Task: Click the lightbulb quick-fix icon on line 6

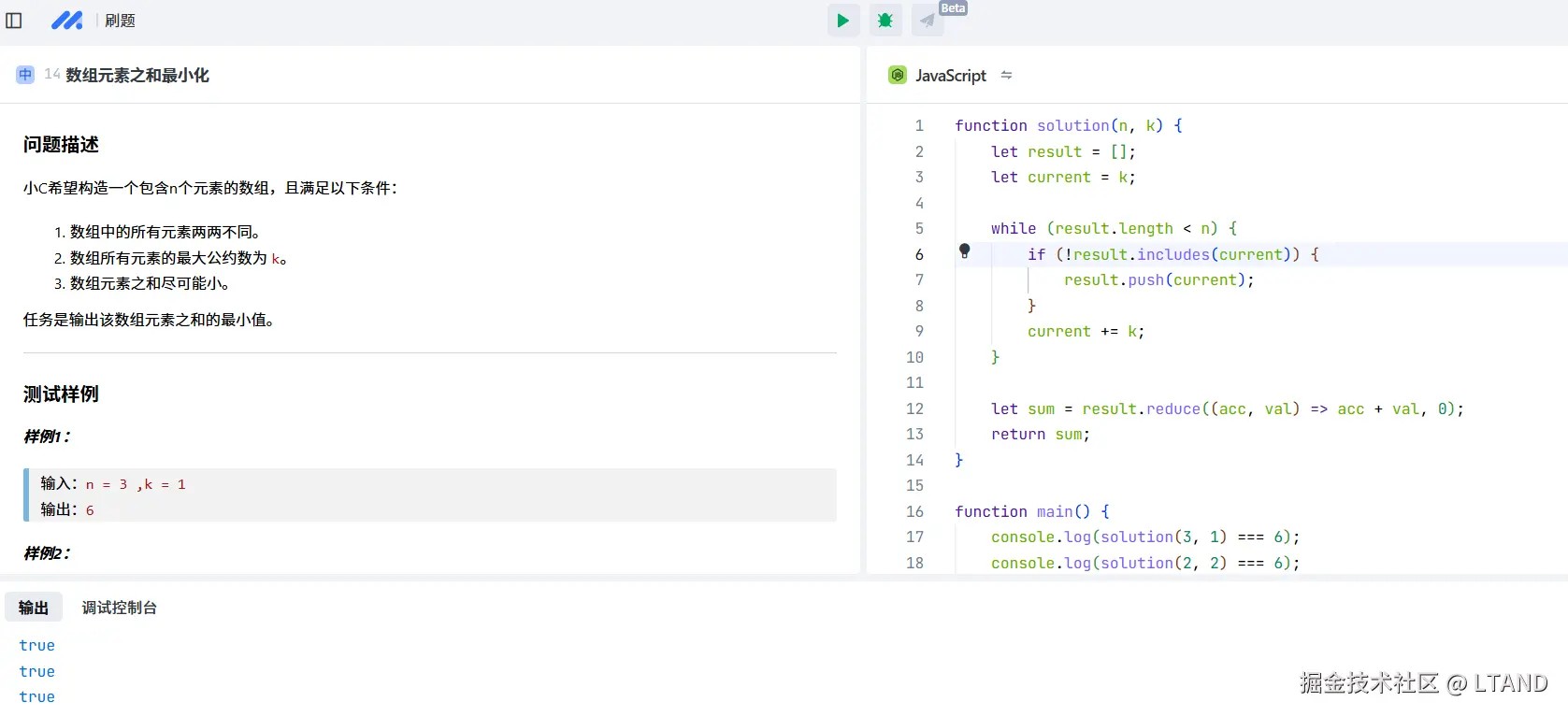Action: click(x=965, y=251)
